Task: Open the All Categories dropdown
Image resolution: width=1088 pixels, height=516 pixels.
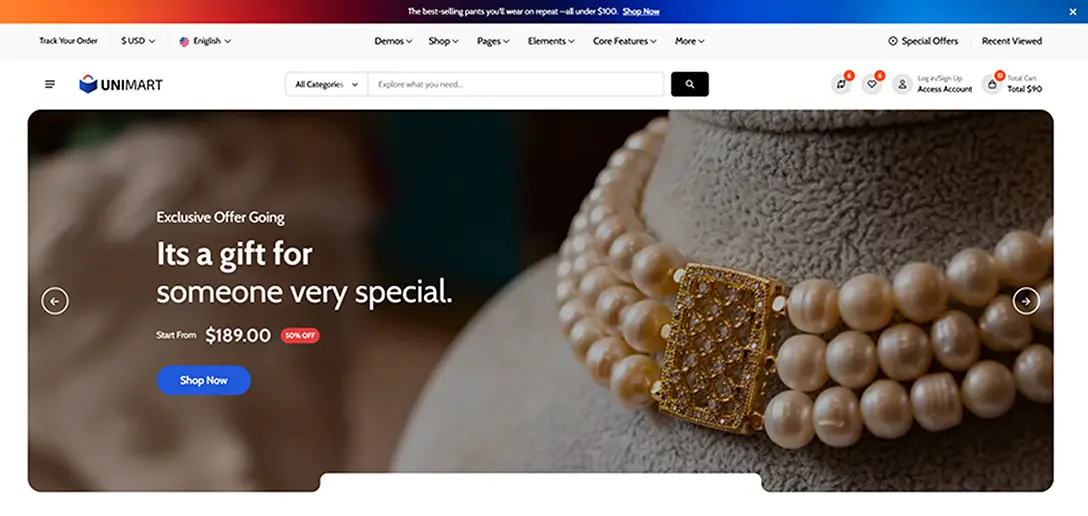Action: (327, 85)
